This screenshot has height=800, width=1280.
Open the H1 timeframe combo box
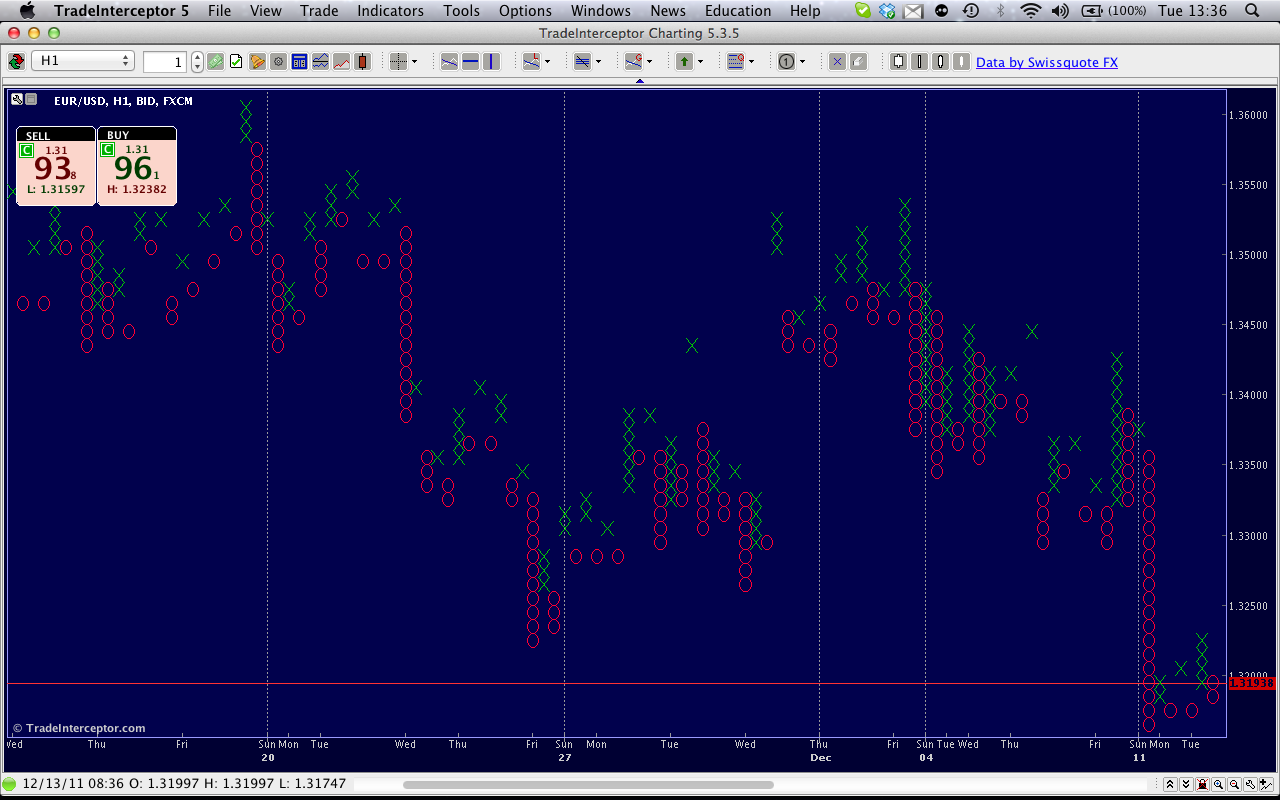click(x=83, y=61)
